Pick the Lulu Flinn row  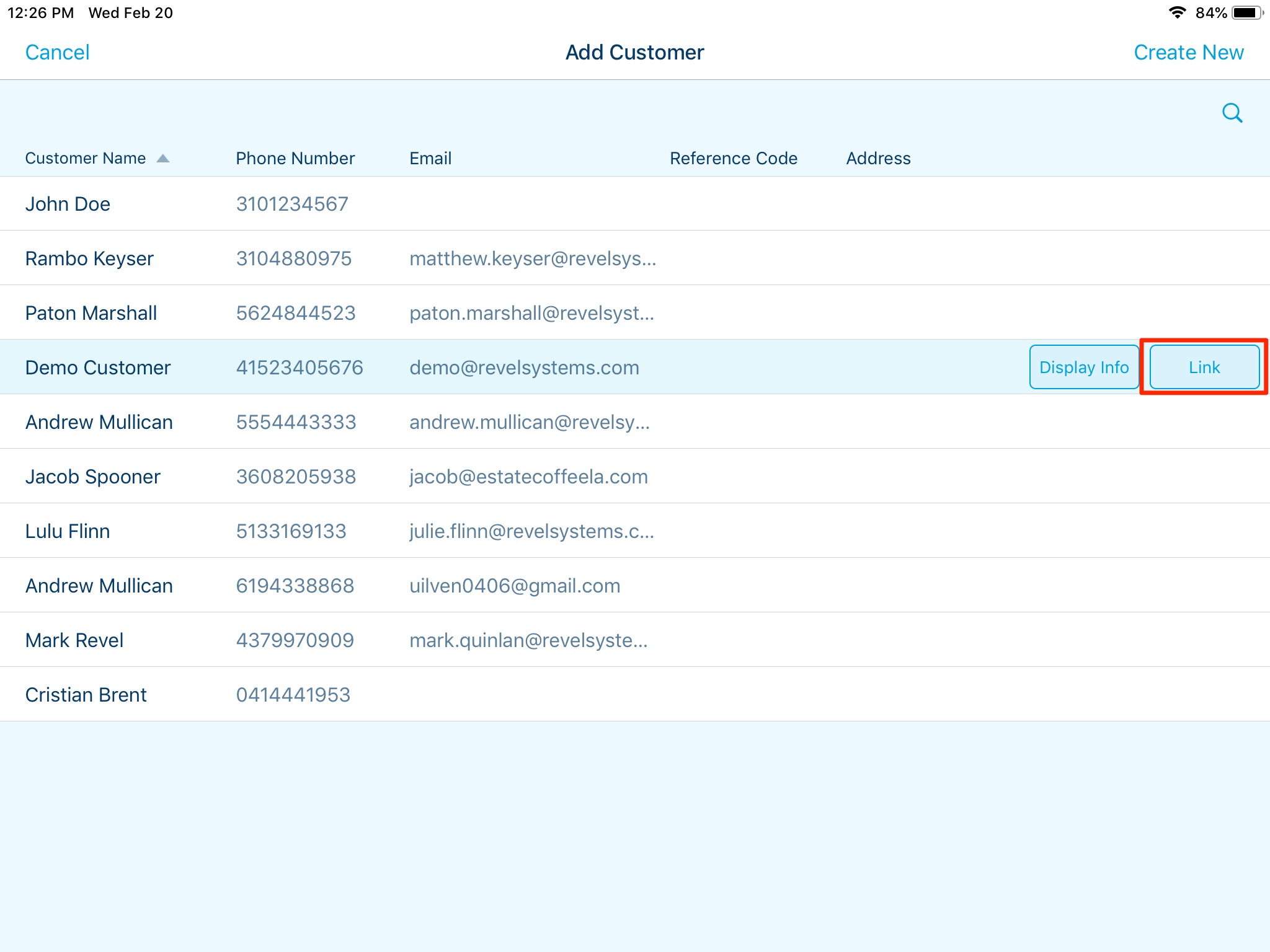[68, 531]
